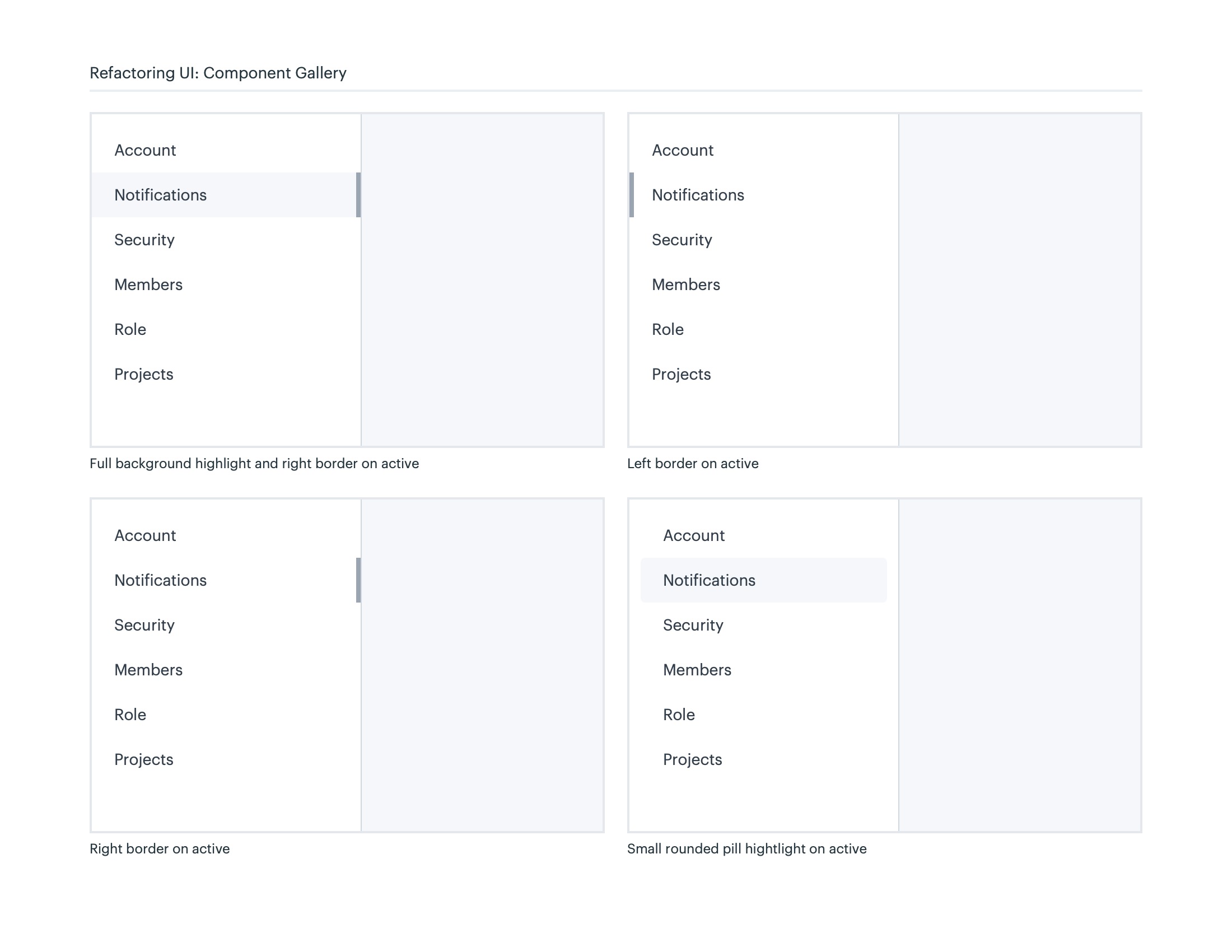Select Account in left border example
The image size is (1232, 952).
pos(683,150)
